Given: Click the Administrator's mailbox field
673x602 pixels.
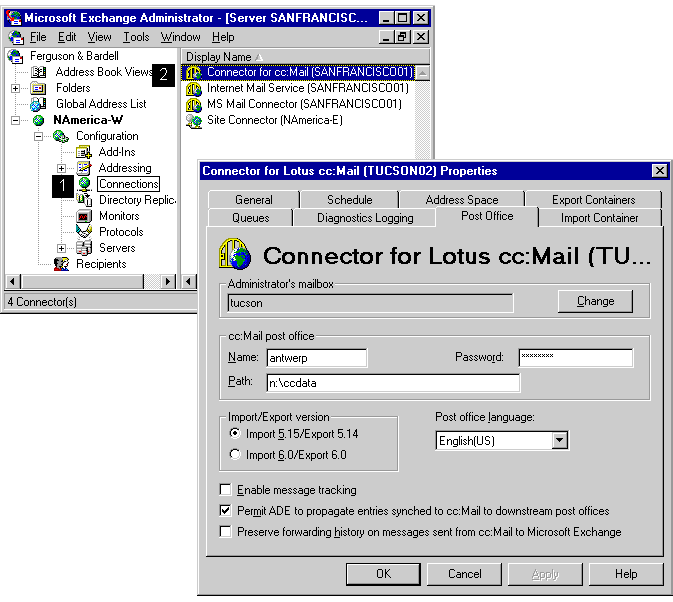Looking at the screenshot, I should [x=370, y=303].
